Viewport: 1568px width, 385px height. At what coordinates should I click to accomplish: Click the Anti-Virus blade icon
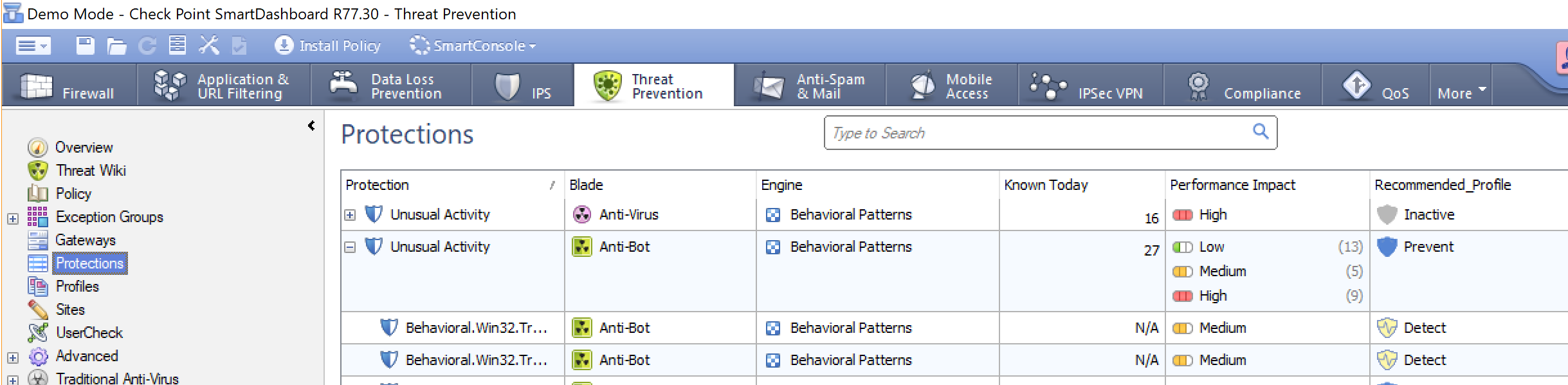pos(582,214)
